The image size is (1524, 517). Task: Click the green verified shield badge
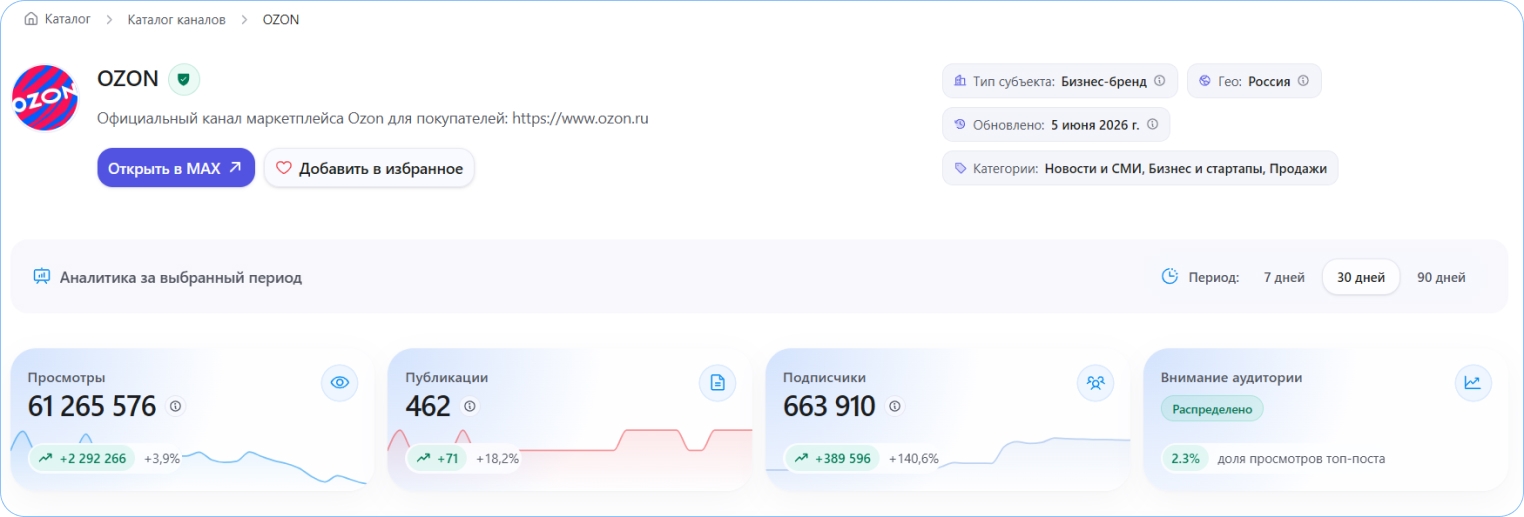[184, 79]
